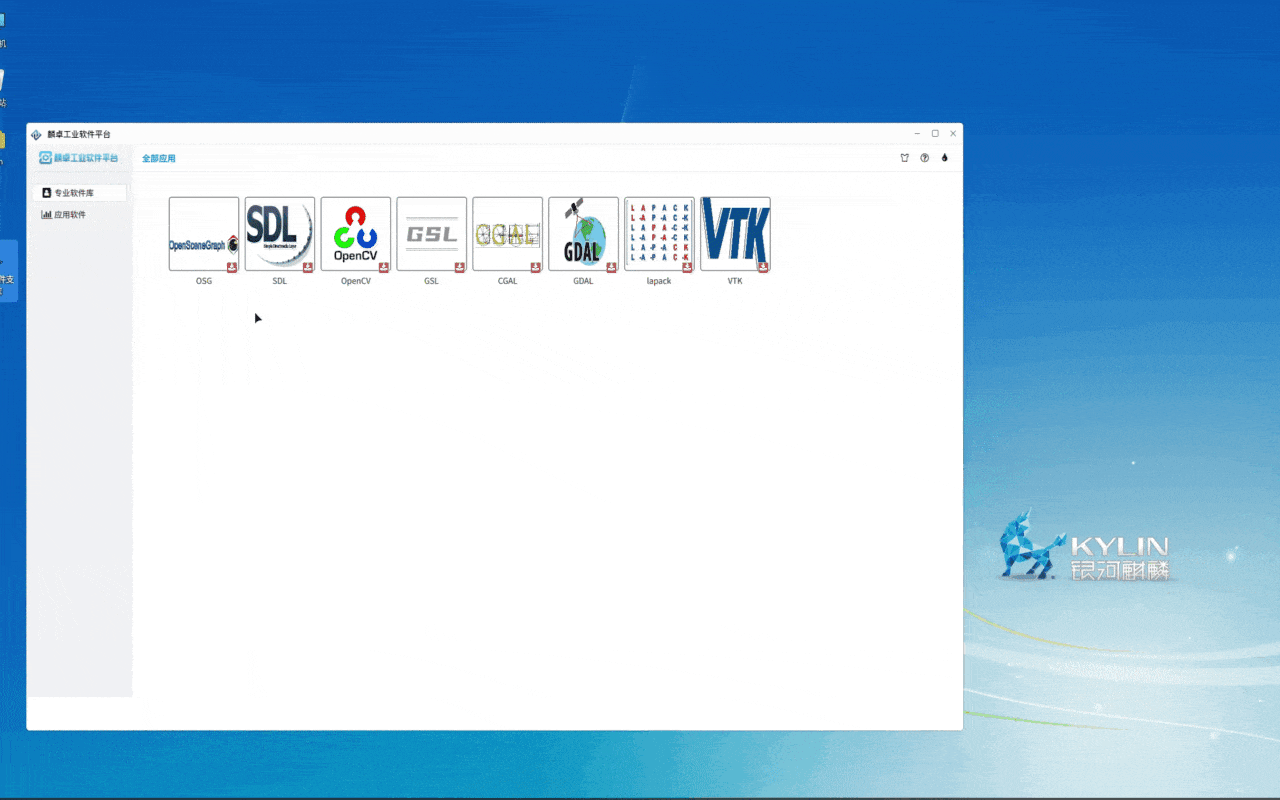Click the OSG name label
The height and width of the screenshot is (800, 1280).
tap(204, 281)
